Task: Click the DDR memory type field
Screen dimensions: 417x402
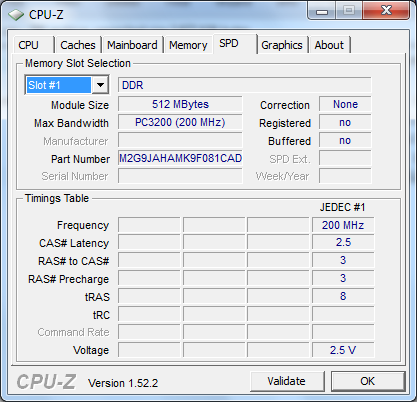Action: 244,85
